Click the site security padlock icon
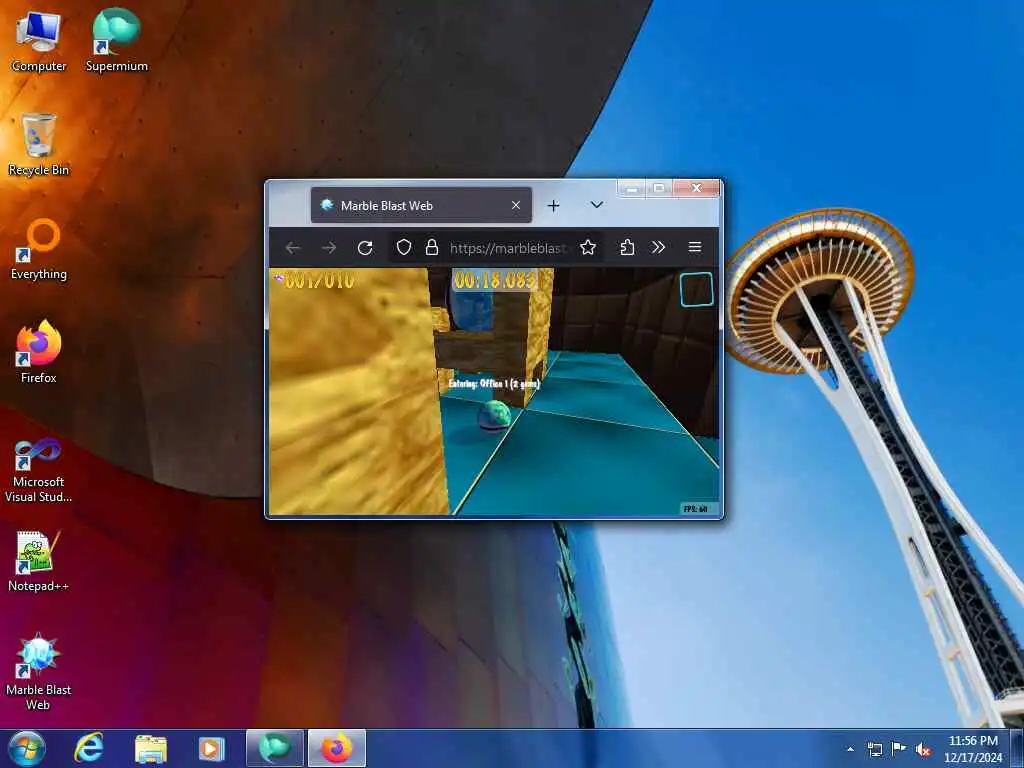Screen dimensions: 1024x768 [431, 248]
